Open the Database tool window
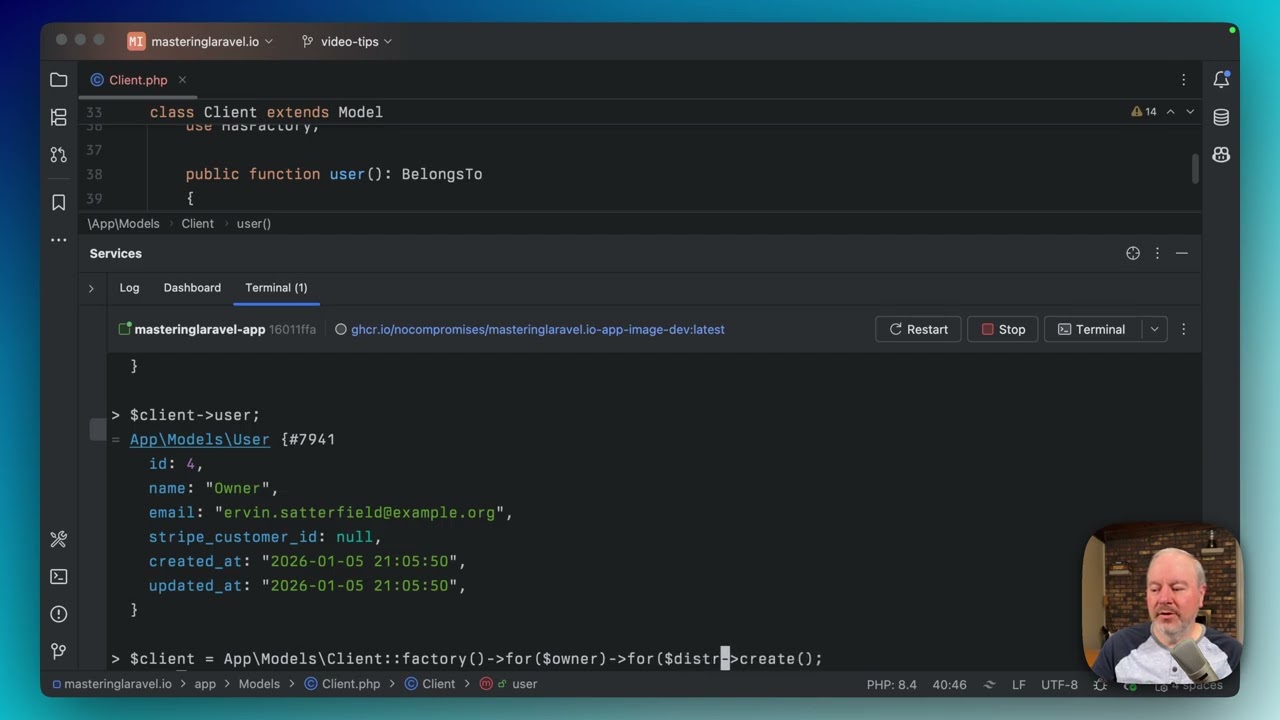This screenshot has height=720, width=1280. coord(1221,117)
